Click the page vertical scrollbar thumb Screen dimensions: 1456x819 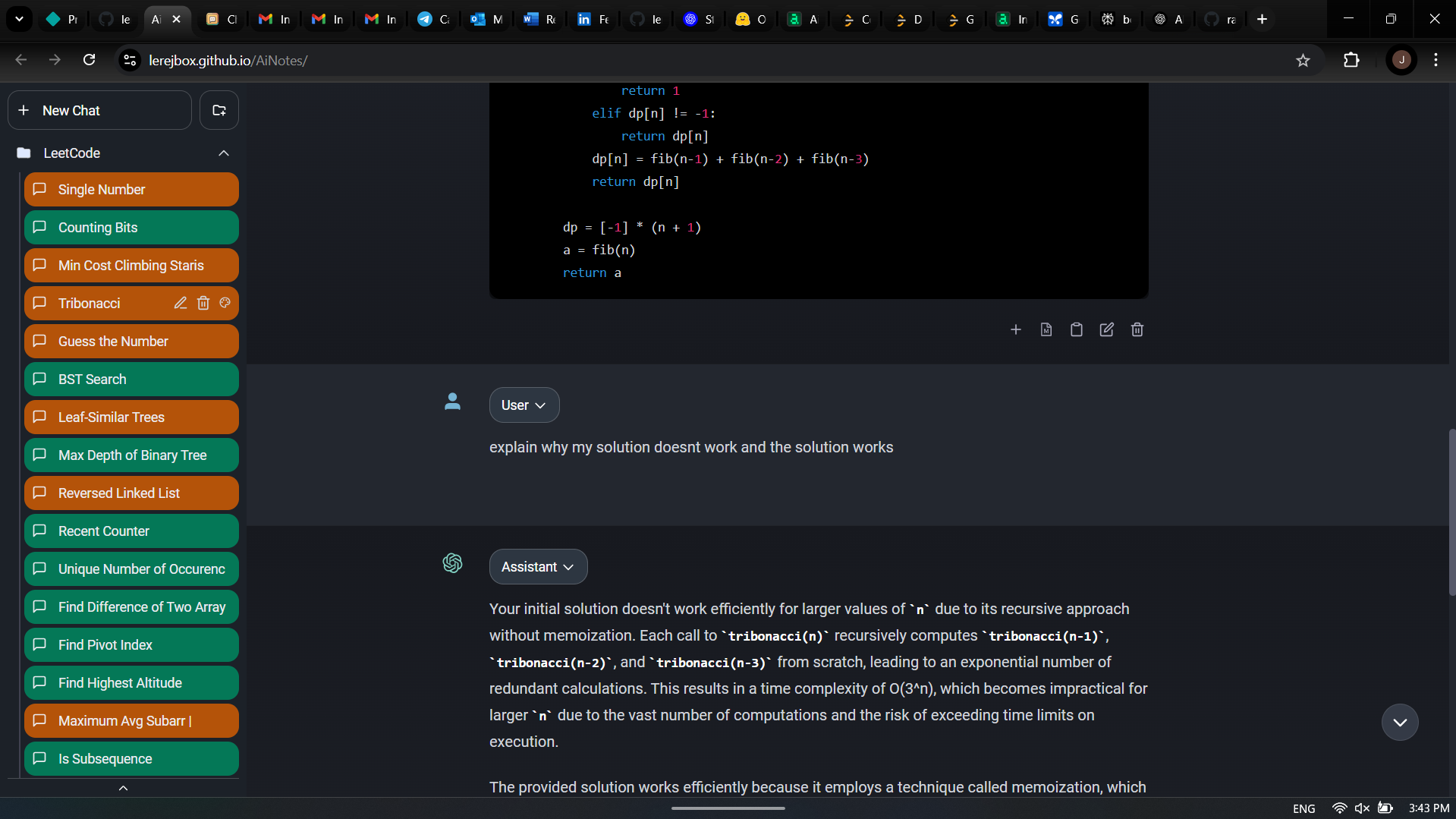pos(1451,512)
